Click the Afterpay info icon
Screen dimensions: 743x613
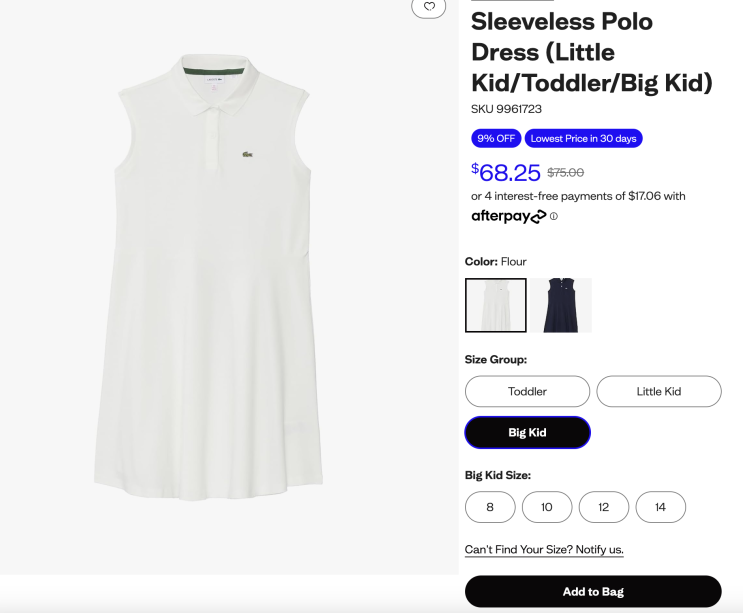[554, 216]
